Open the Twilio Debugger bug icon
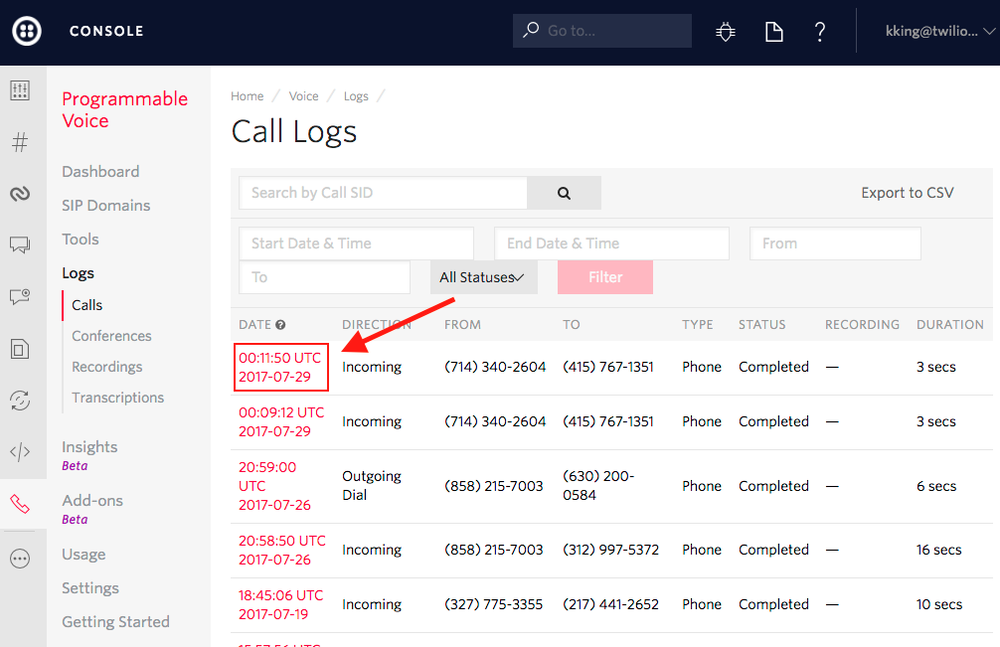1000x647 pixels. coord(724,31)
